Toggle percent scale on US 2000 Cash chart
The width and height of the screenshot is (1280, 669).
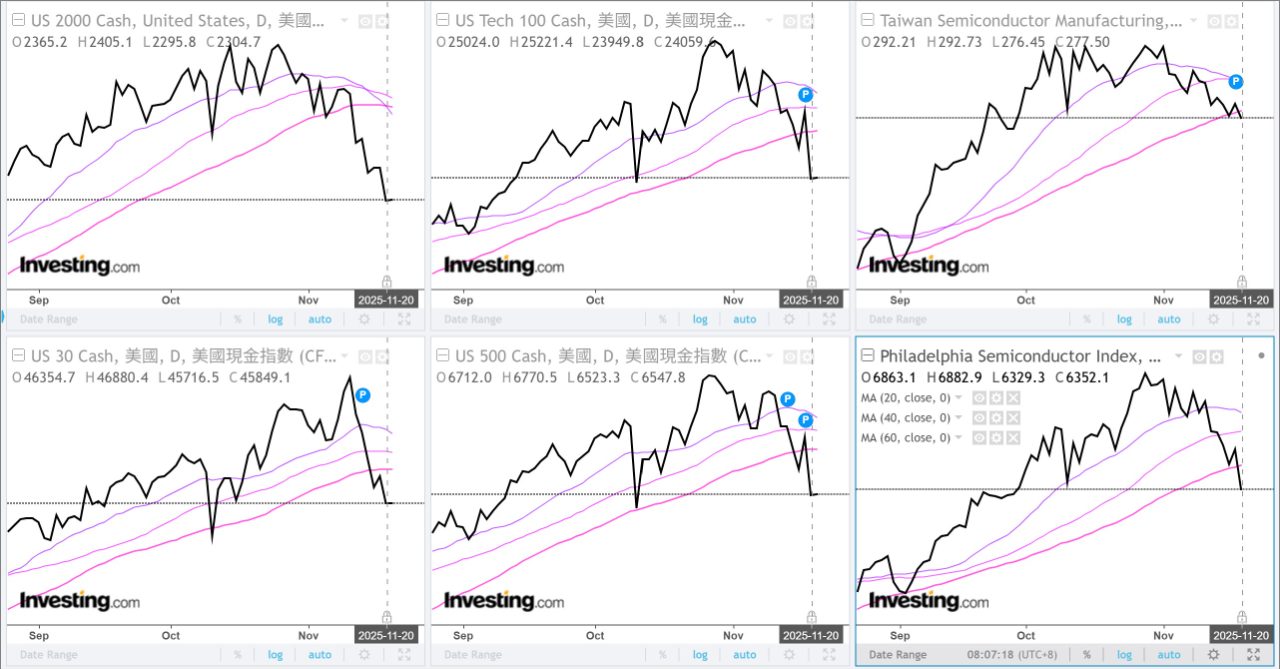[x=238, y=319]
